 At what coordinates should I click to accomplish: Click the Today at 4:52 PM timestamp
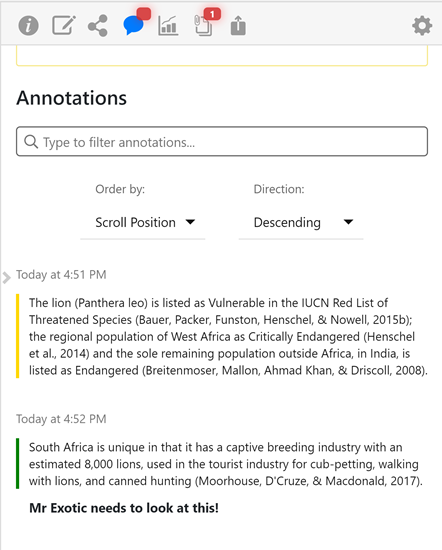click(x=61, y=419)
